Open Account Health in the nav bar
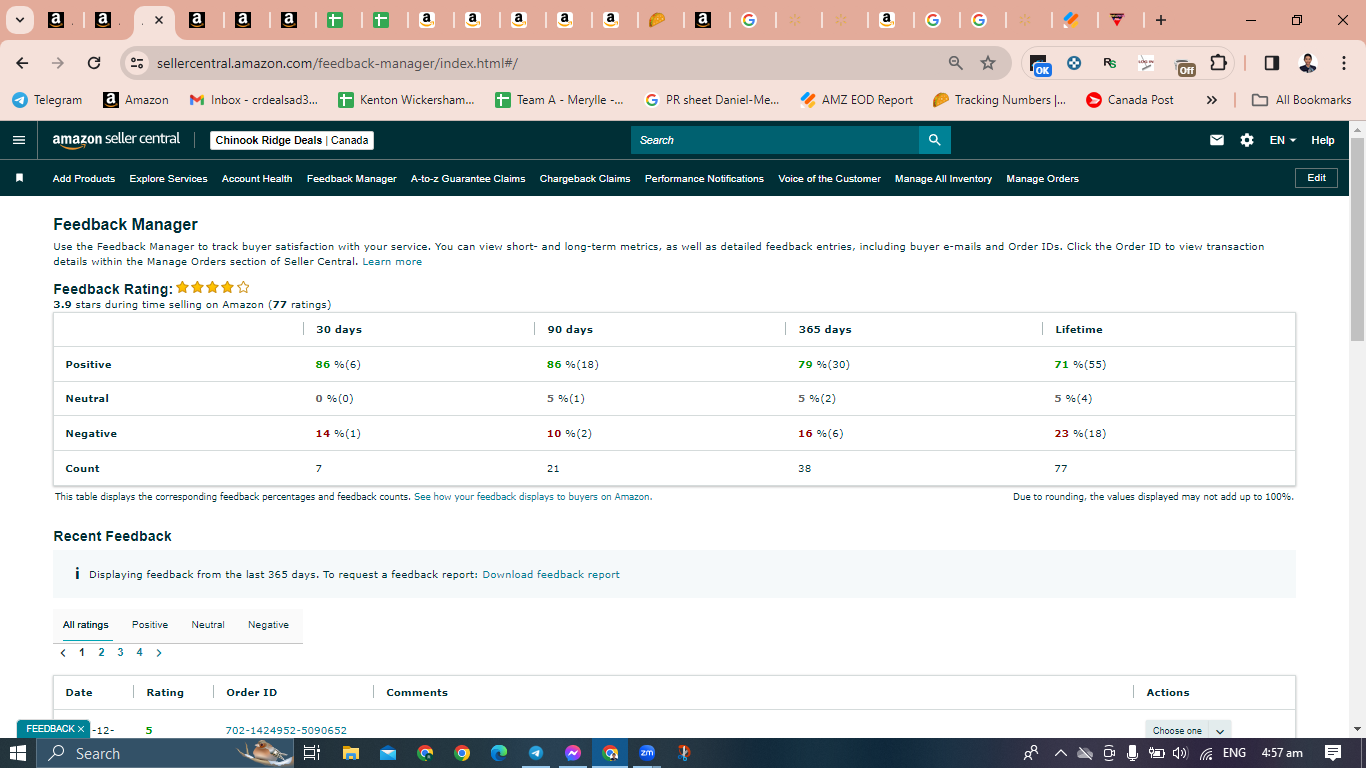Image resolution: width=1366 pixels, height=768 pixels. [257, 179]
